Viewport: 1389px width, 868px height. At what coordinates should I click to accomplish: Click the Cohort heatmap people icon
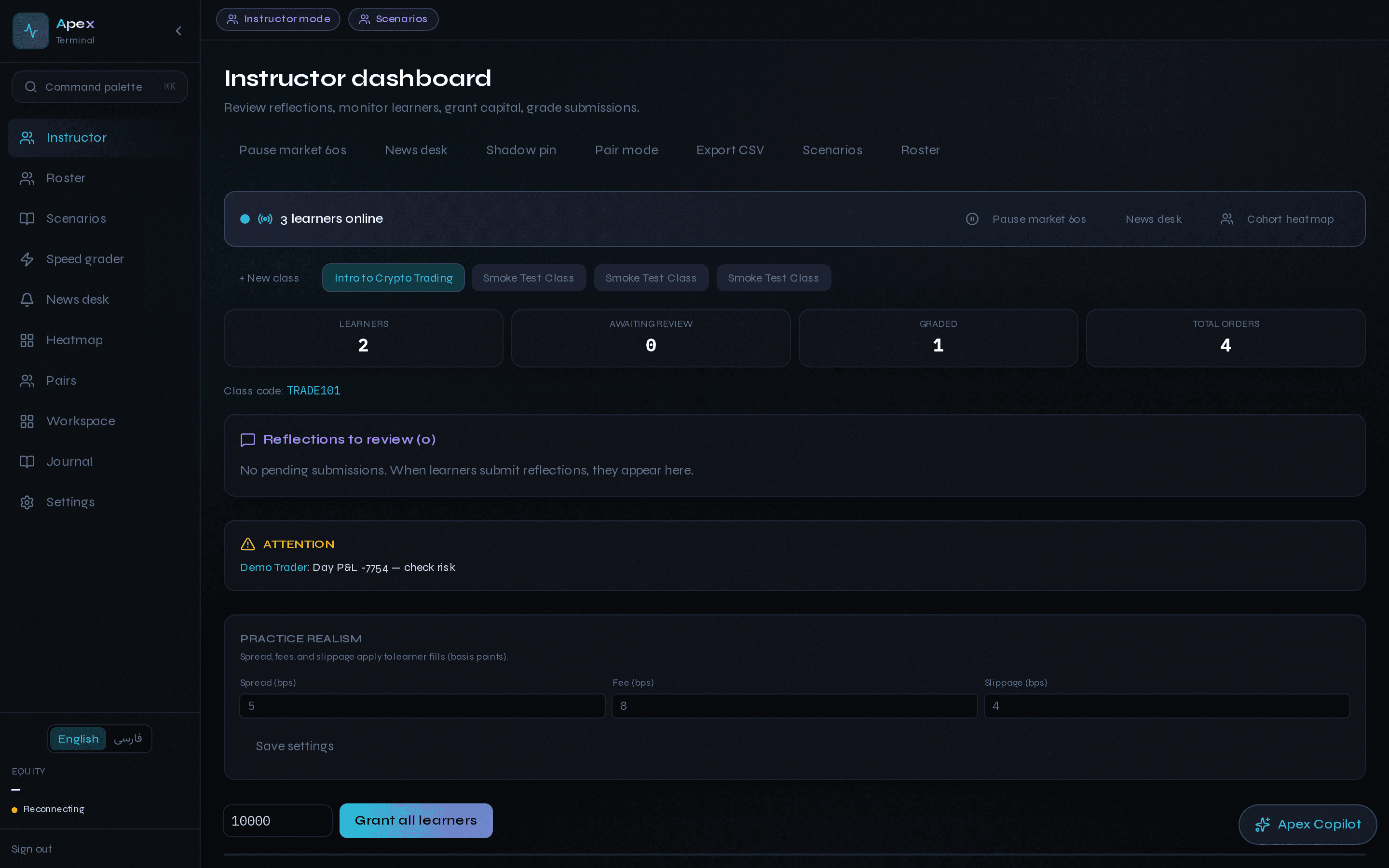(x=1226, y=219)
